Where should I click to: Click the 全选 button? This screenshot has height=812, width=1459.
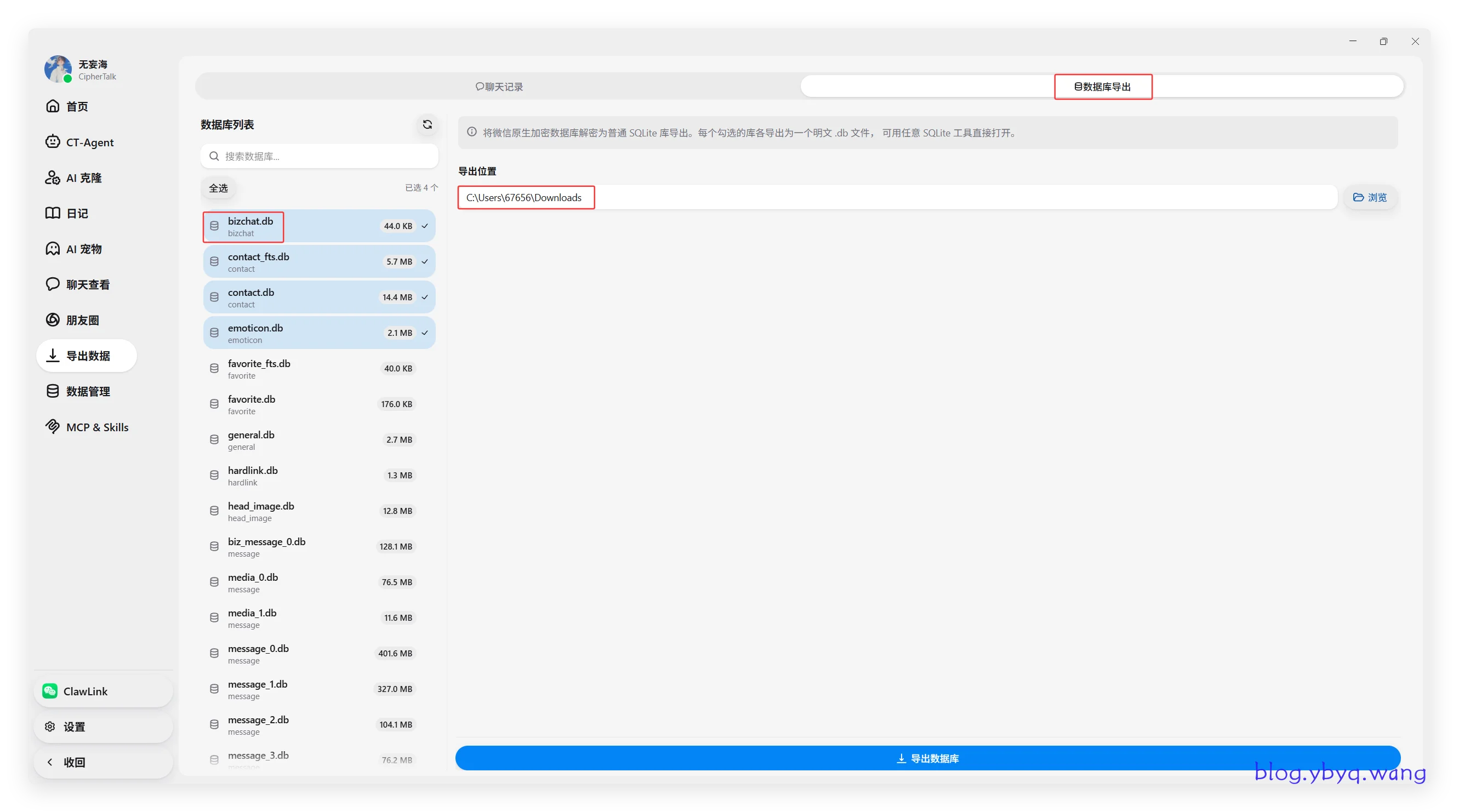219,188
